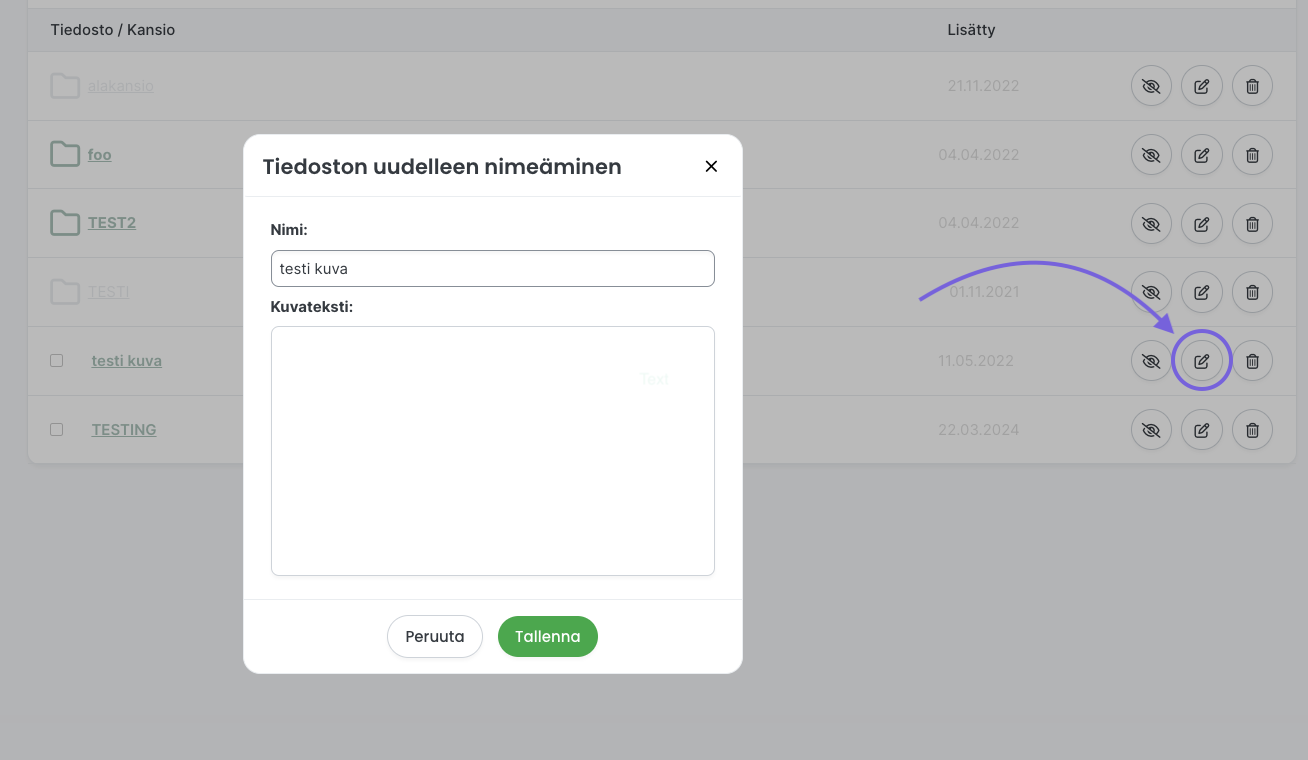
Task: Delete the foo folder
Action: 1252,155
